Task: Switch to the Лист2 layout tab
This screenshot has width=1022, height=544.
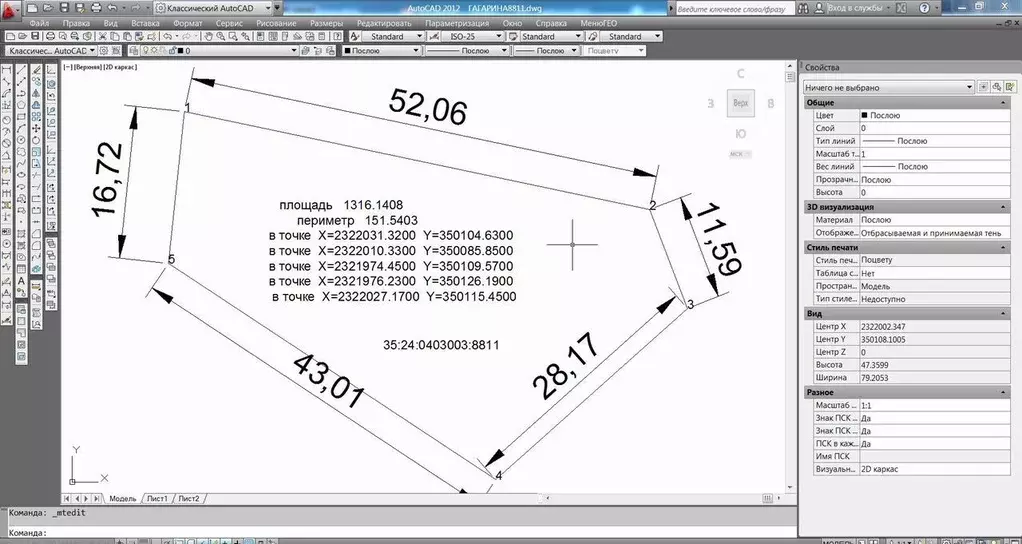Action: pos(188,498)
